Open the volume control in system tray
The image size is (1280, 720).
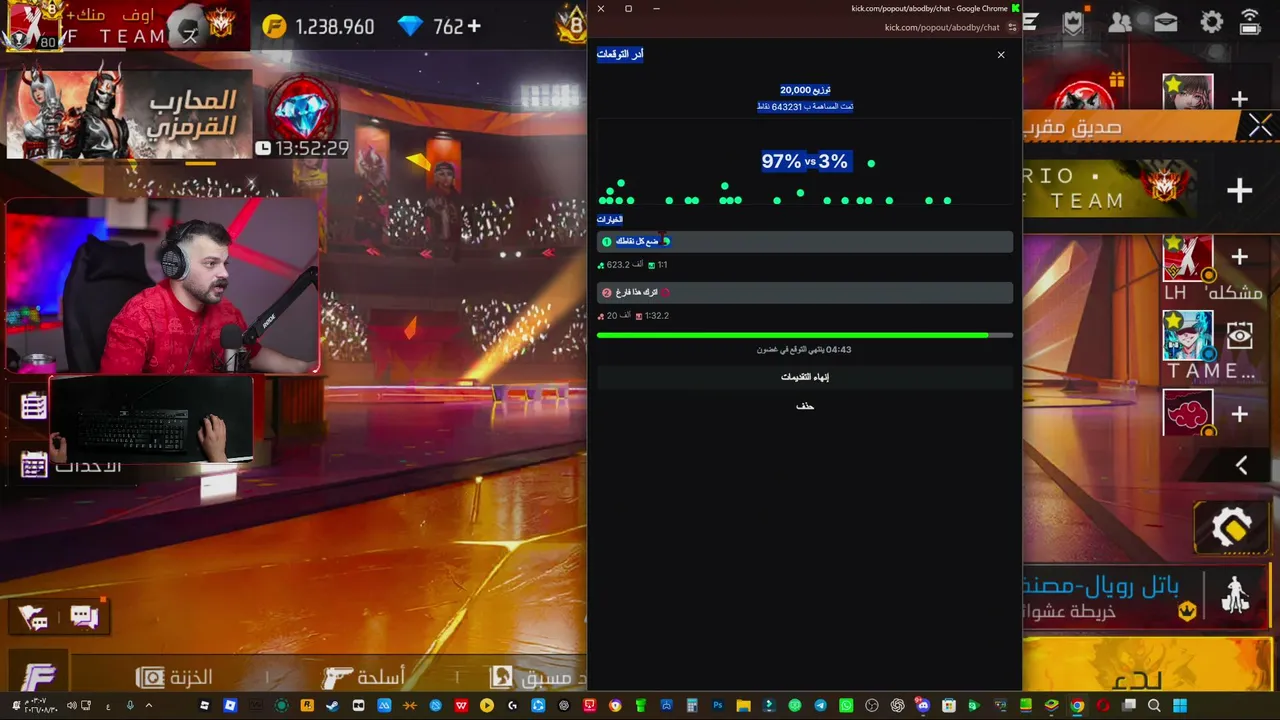coord(72,706)
